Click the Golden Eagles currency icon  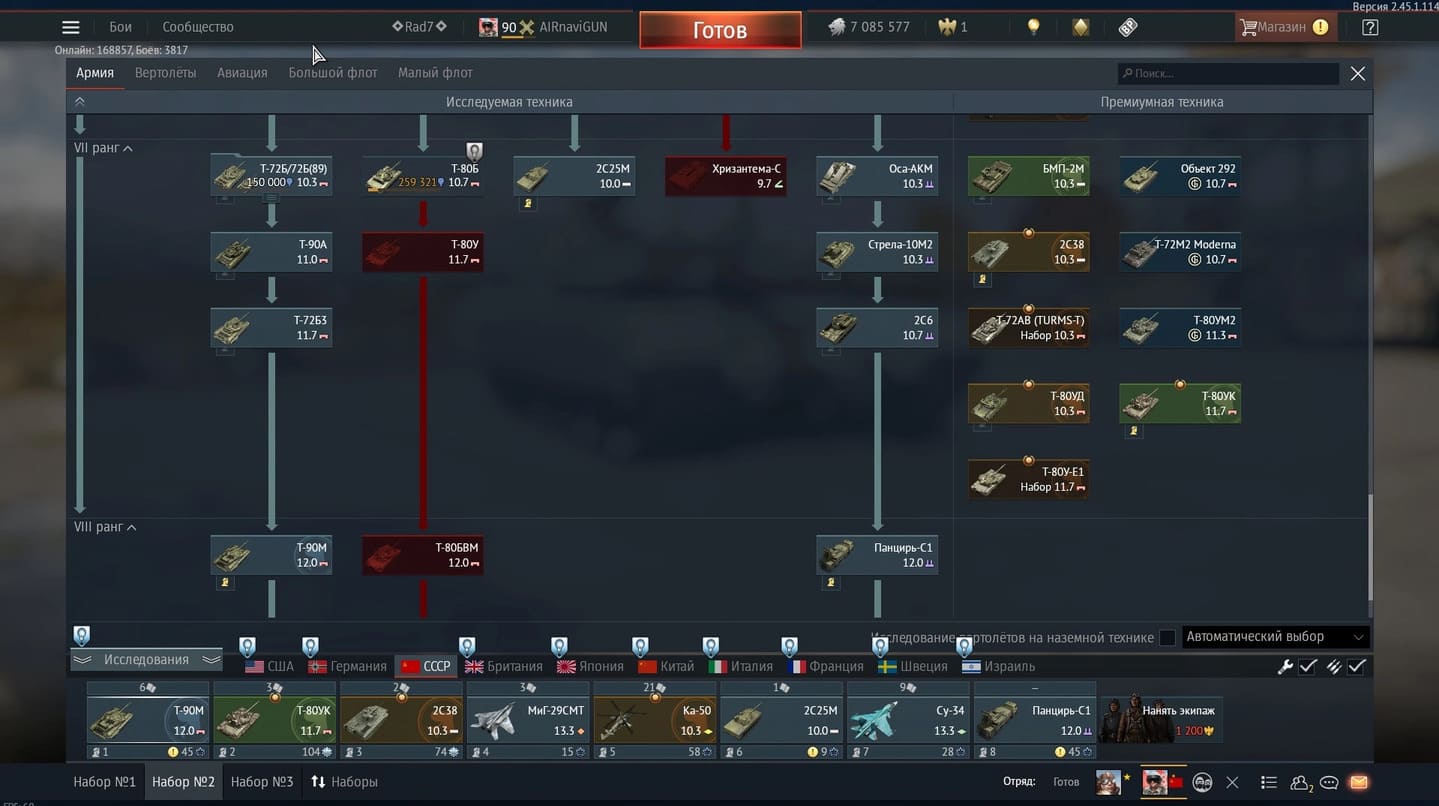coord(947,27)
